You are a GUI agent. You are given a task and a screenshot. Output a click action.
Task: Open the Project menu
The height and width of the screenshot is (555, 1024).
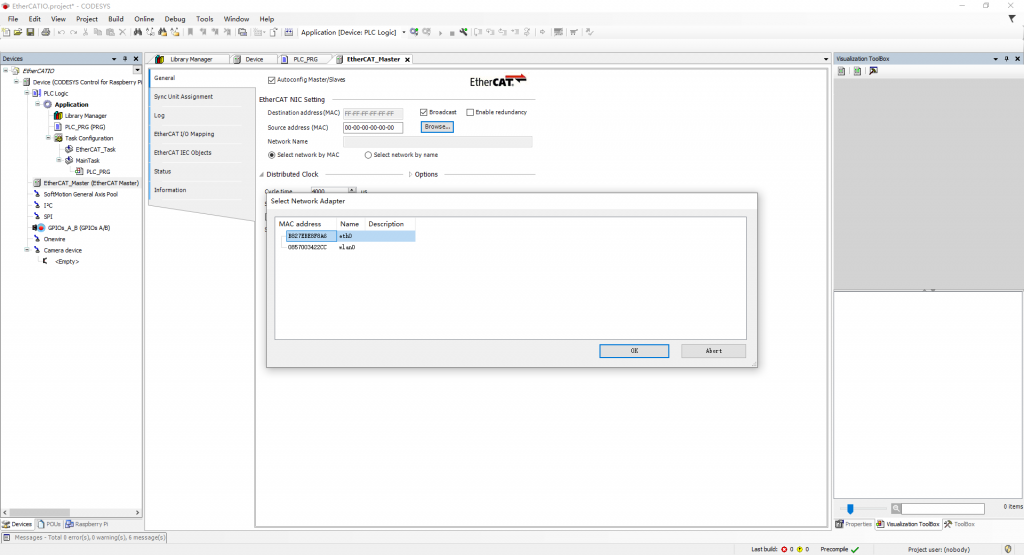(87, 19)
